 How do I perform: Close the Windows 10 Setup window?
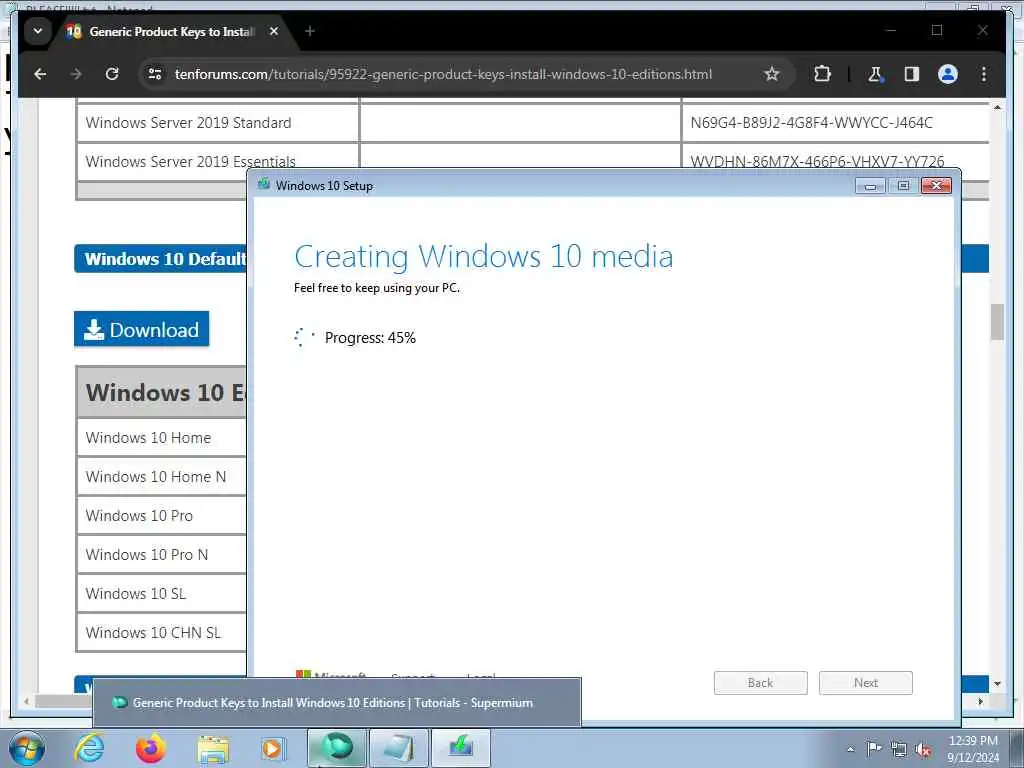click(x=936, y=186)
